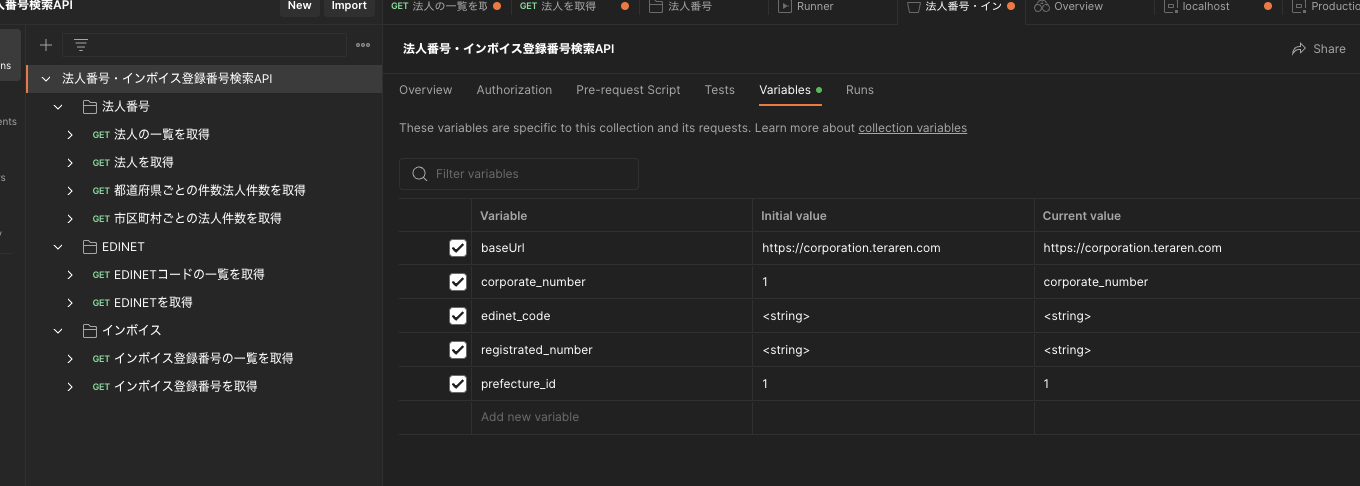Viewport: 1360px width, 486px height.
Task: Collapse the 法人番号・インボイス登録番号検索API collection
Action: 45,78
